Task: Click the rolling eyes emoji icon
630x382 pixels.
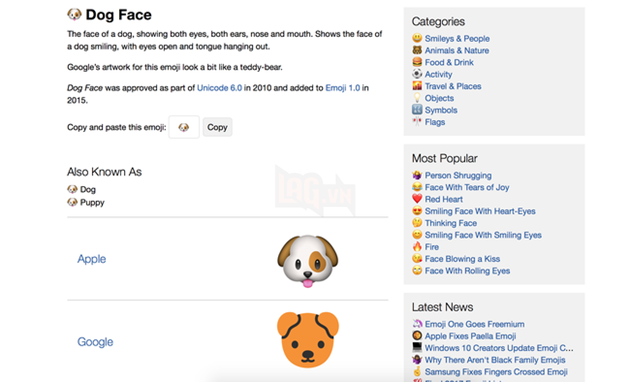Action: 417,270
